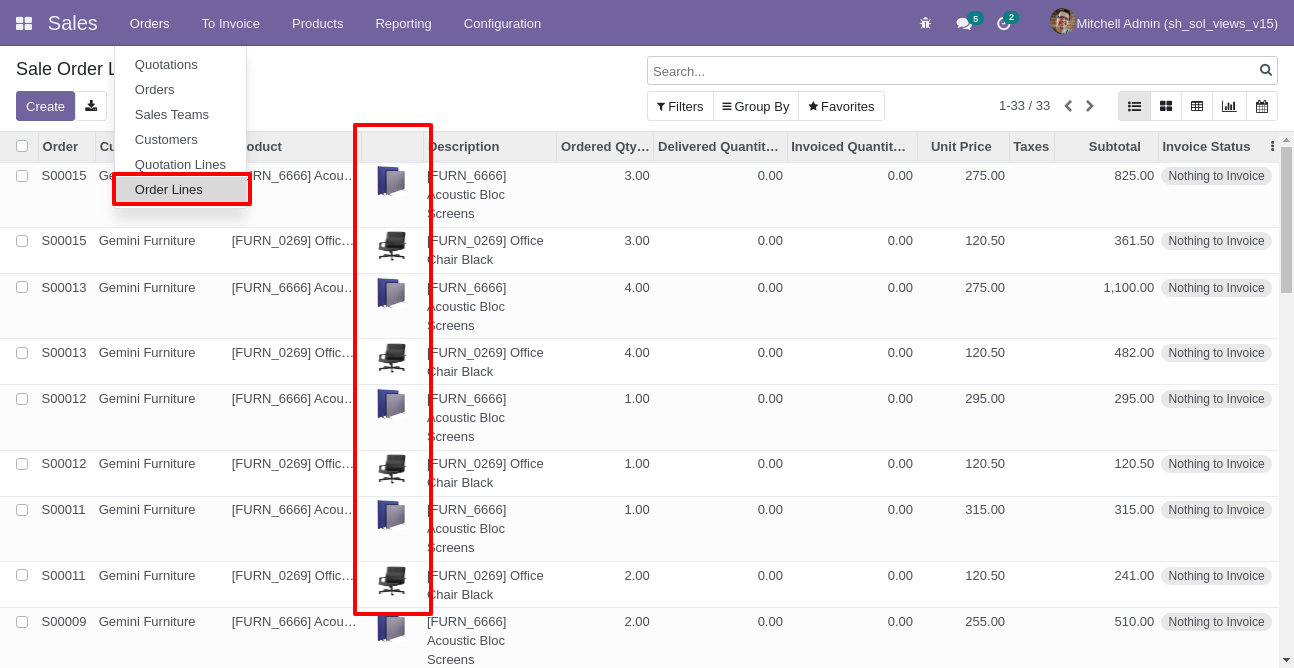The height and width of the screenshot is (668, 1294).
Task: Open the debug bug icon menu
Action: click(x=925, y=23)
